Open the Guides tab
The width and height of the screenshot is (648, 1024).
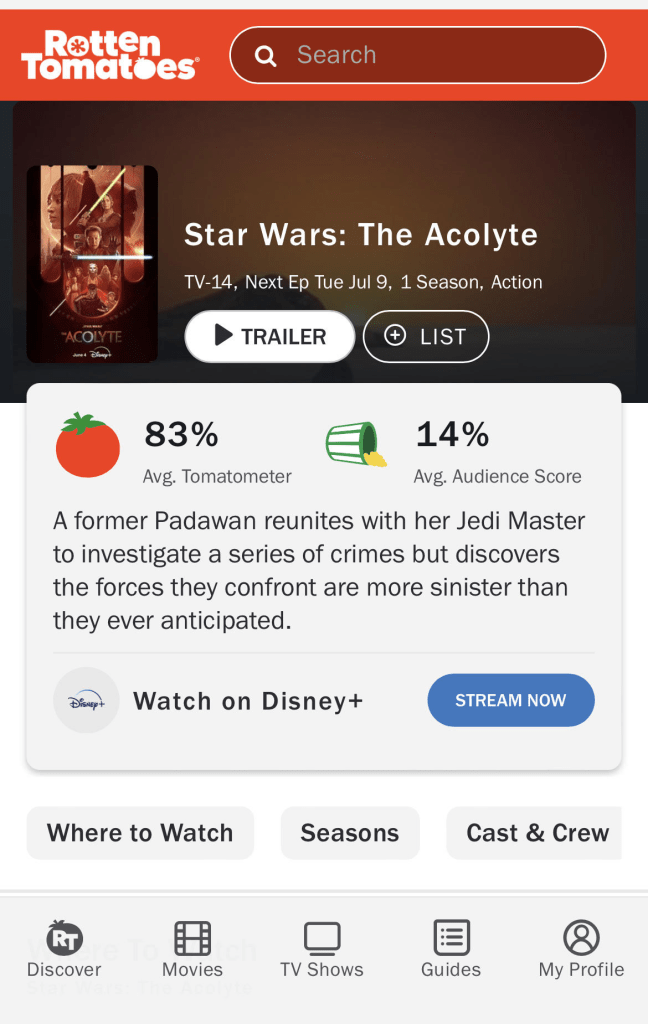pos(451,950)
